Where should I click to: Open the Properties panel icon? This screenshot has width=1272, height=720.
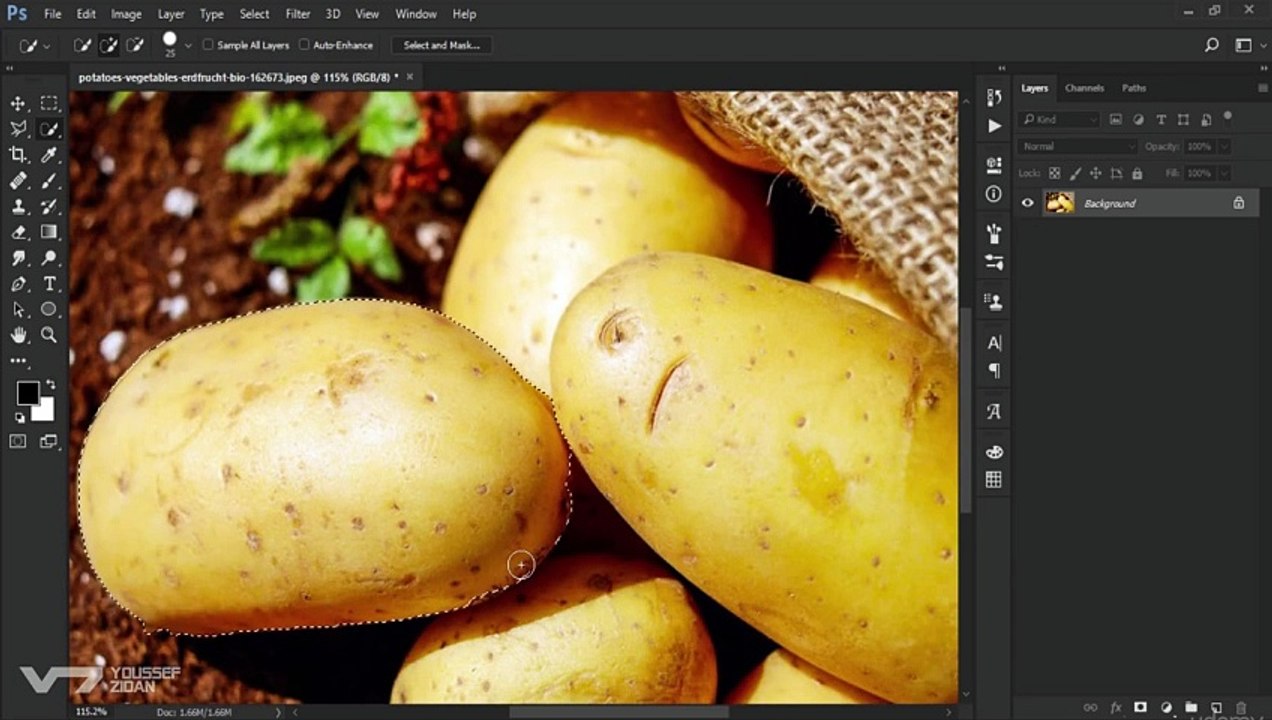pos(994,164)
